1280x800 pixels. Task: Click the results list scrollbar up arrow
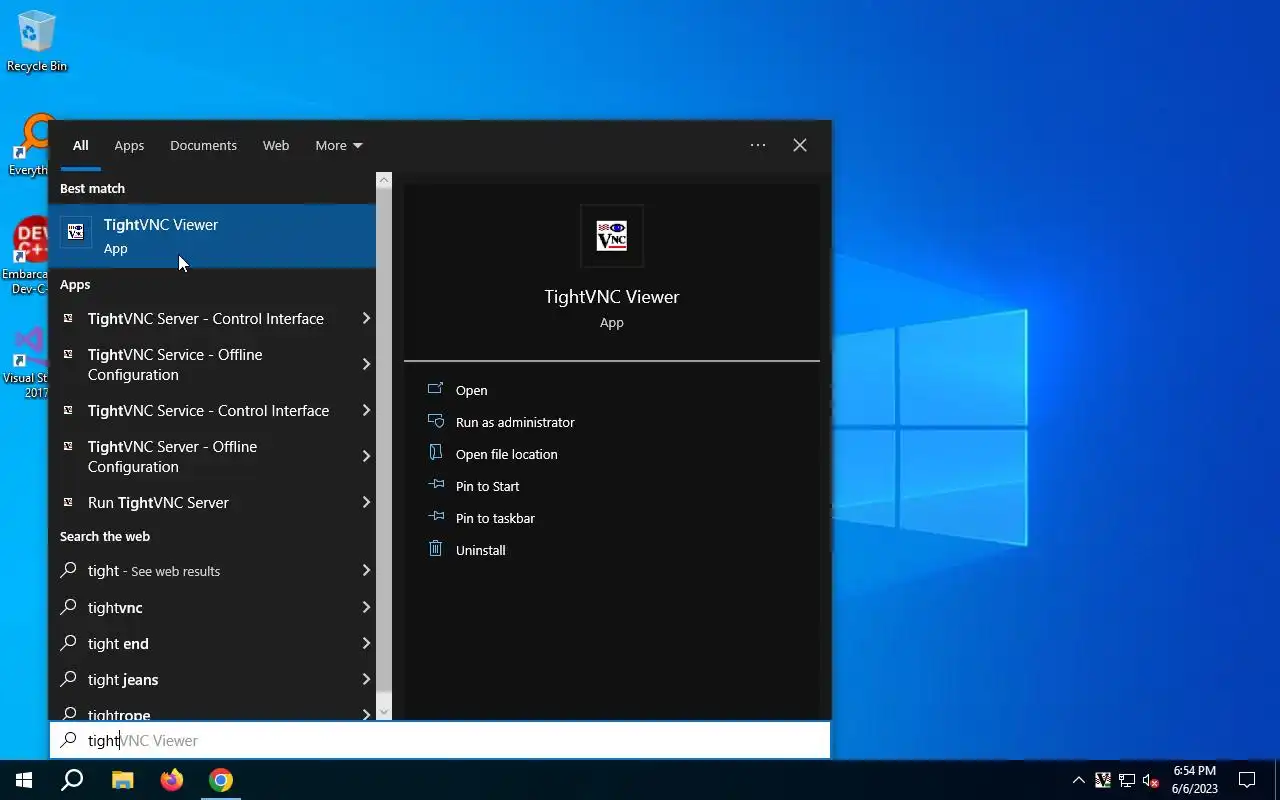pyautogui.click(x=384, y=179)
